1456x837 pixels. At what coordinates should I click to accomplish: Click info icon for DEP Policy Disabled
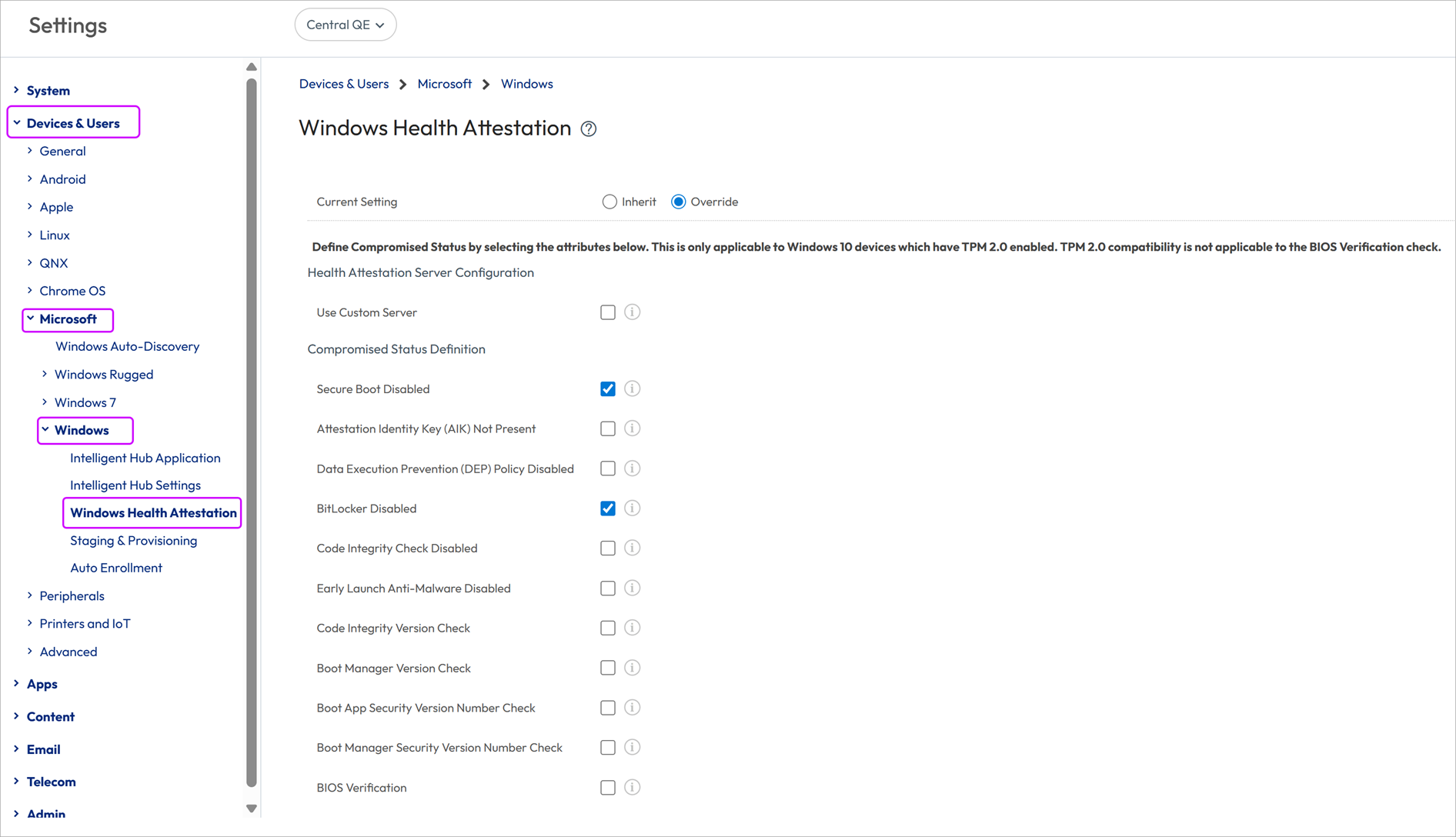[632, 469]
